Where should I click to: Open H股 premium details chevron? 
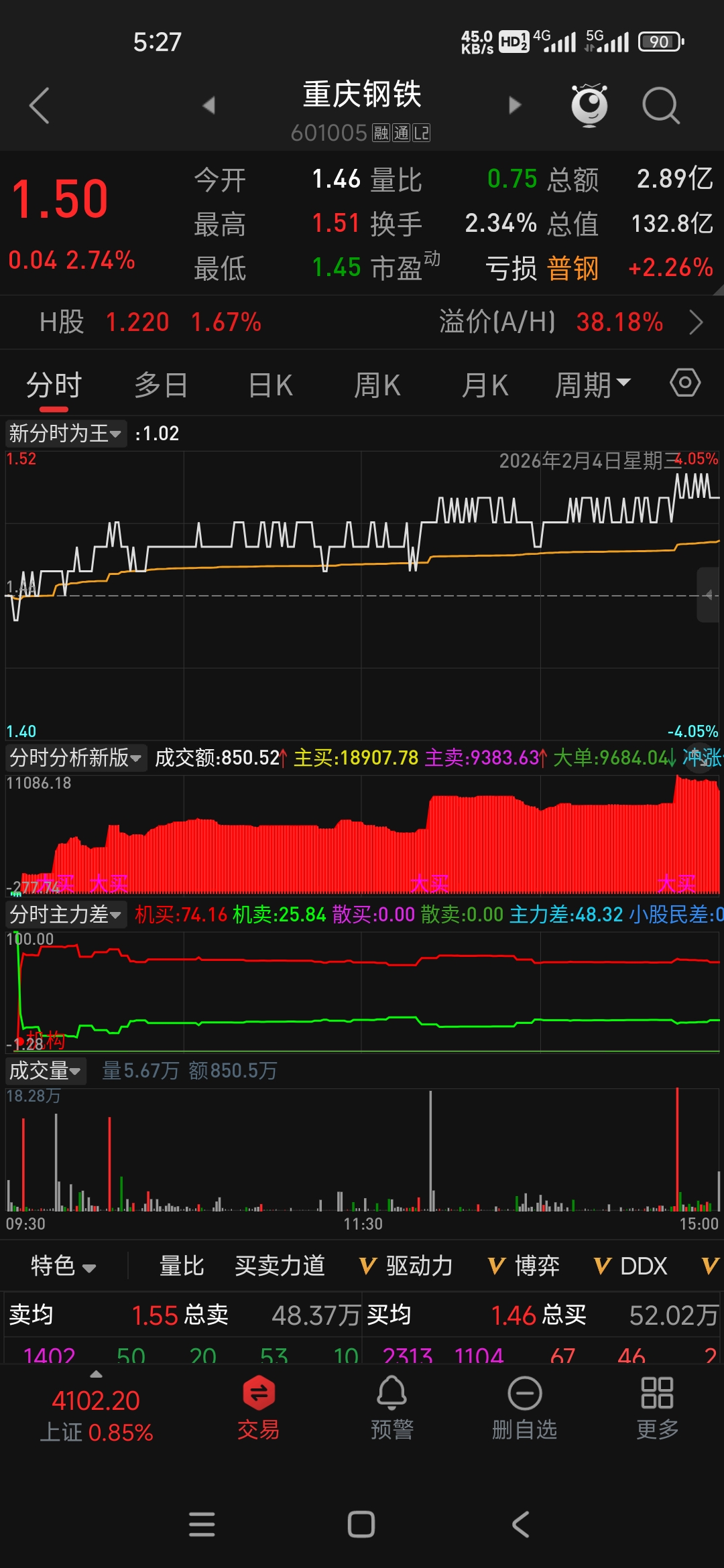[697, 322]
